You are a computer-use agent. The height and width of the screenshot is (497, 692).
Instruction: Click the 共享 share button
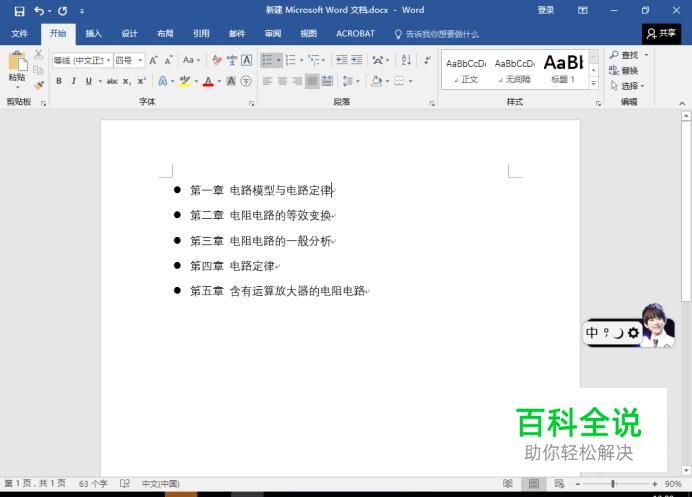[x=661, y=34]
